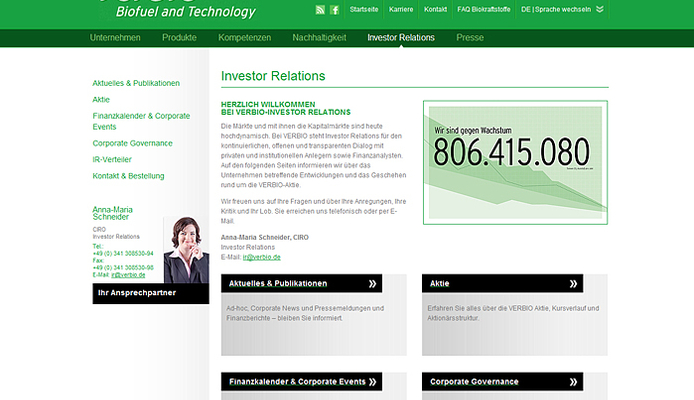The image size is (694, 400).
Task: Open FAQ Biokraftstoffe link
Action: (x=484, y=9)
